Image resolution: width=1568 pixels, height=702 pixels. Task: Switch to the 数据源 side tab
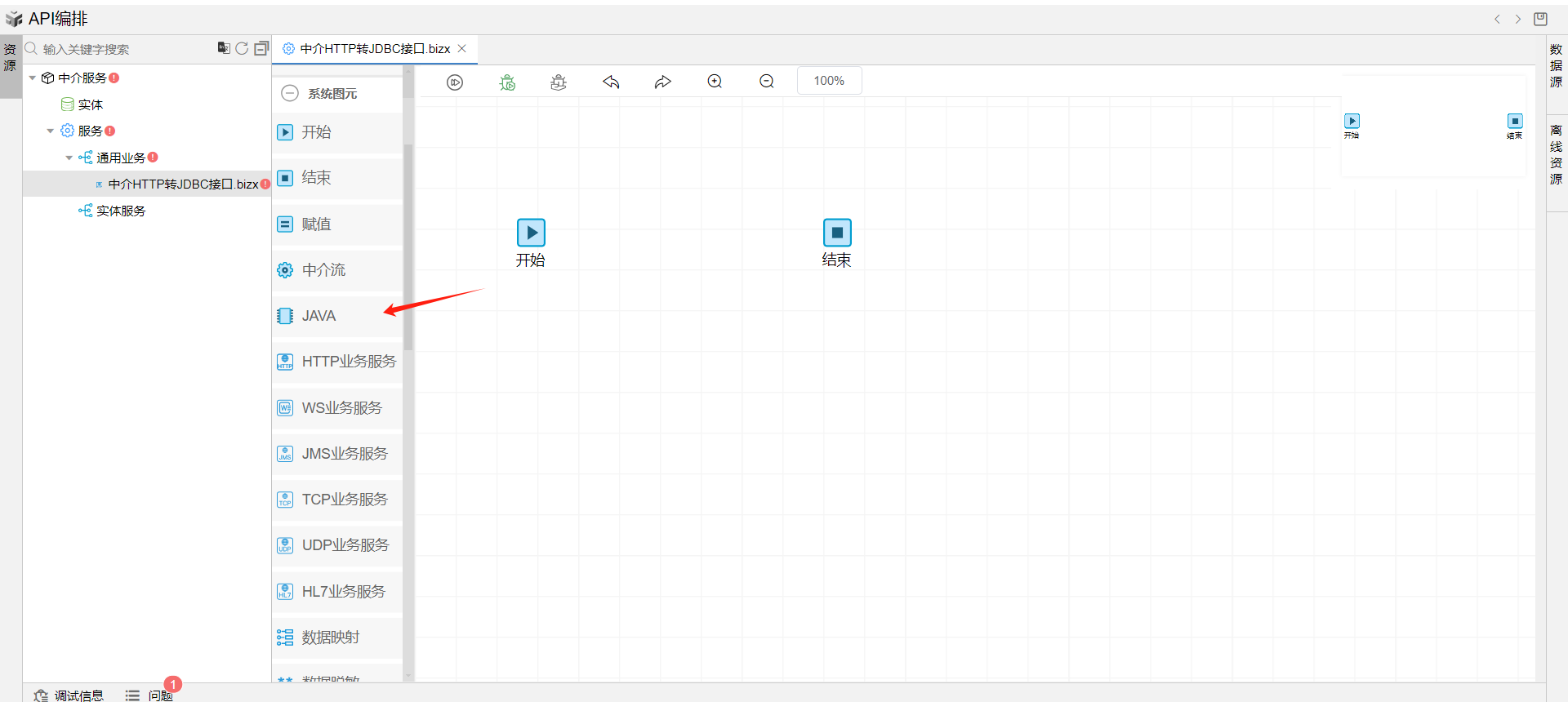1556,65
